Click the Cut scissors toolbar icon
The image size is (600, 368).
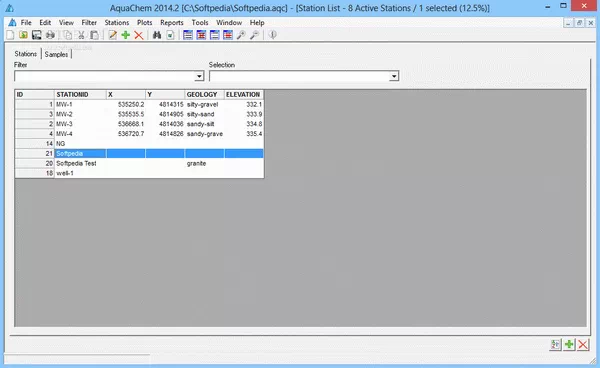pos(81,35)
